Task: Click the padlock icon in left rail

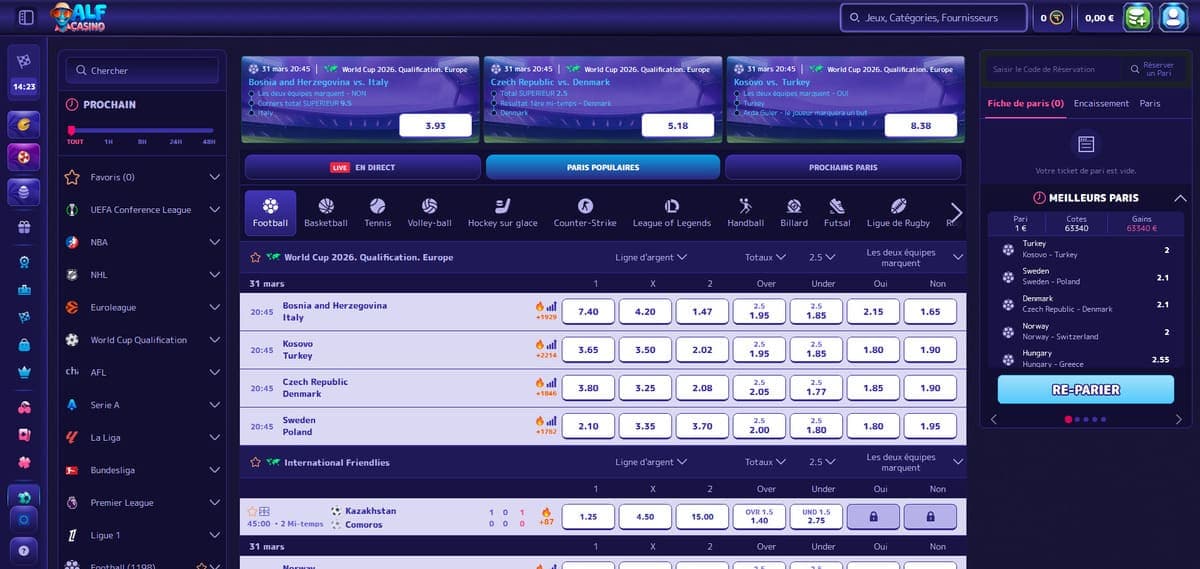Action: 24,344
